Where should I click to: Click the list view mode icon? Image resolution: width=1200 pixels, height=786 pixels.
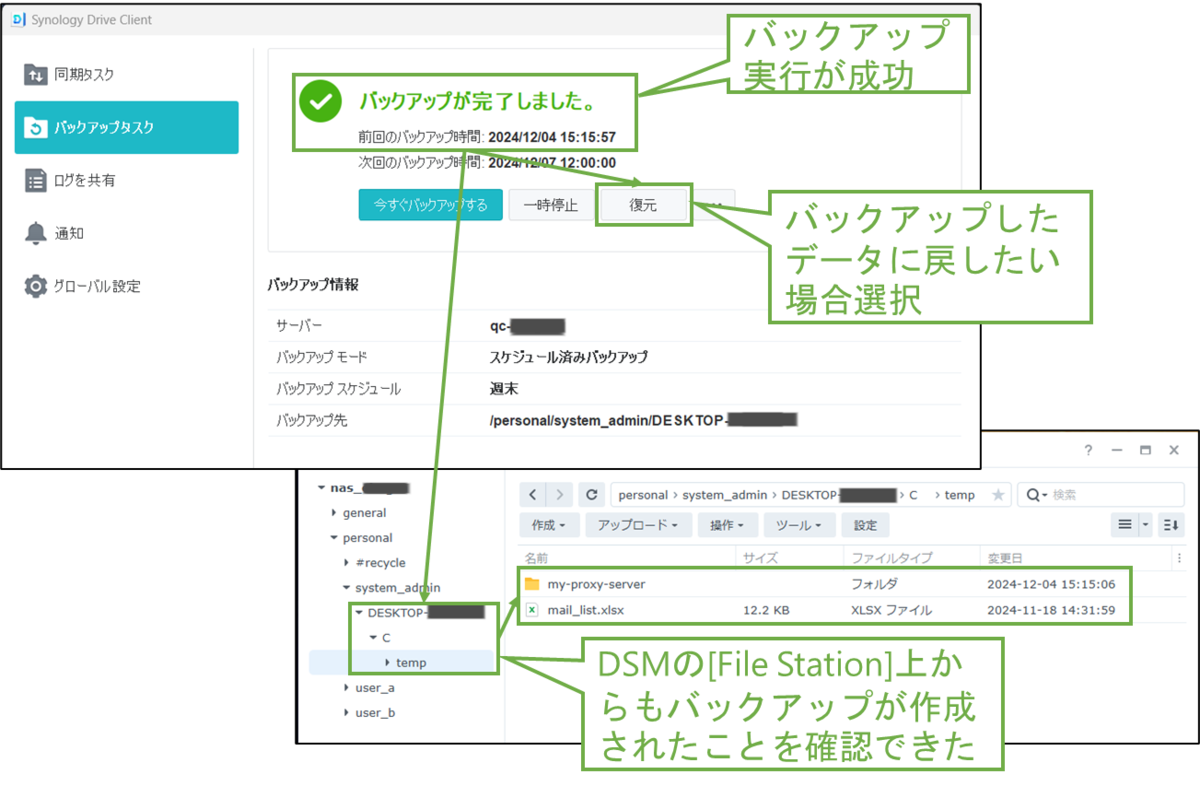tap(1125, 524)
